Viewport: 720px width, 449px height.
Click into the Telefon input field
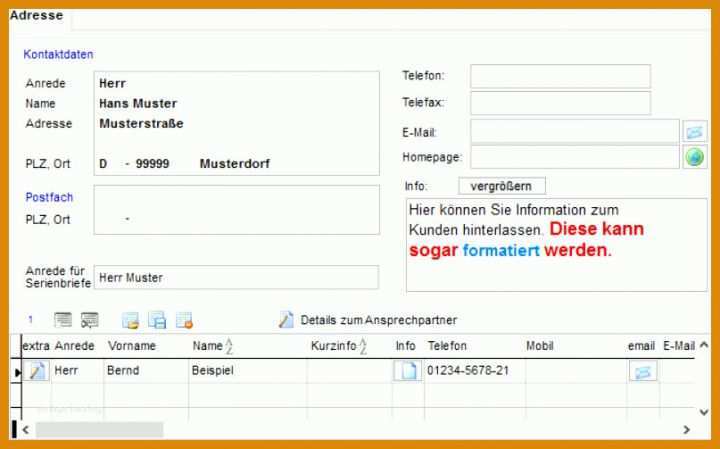(560, 76)
